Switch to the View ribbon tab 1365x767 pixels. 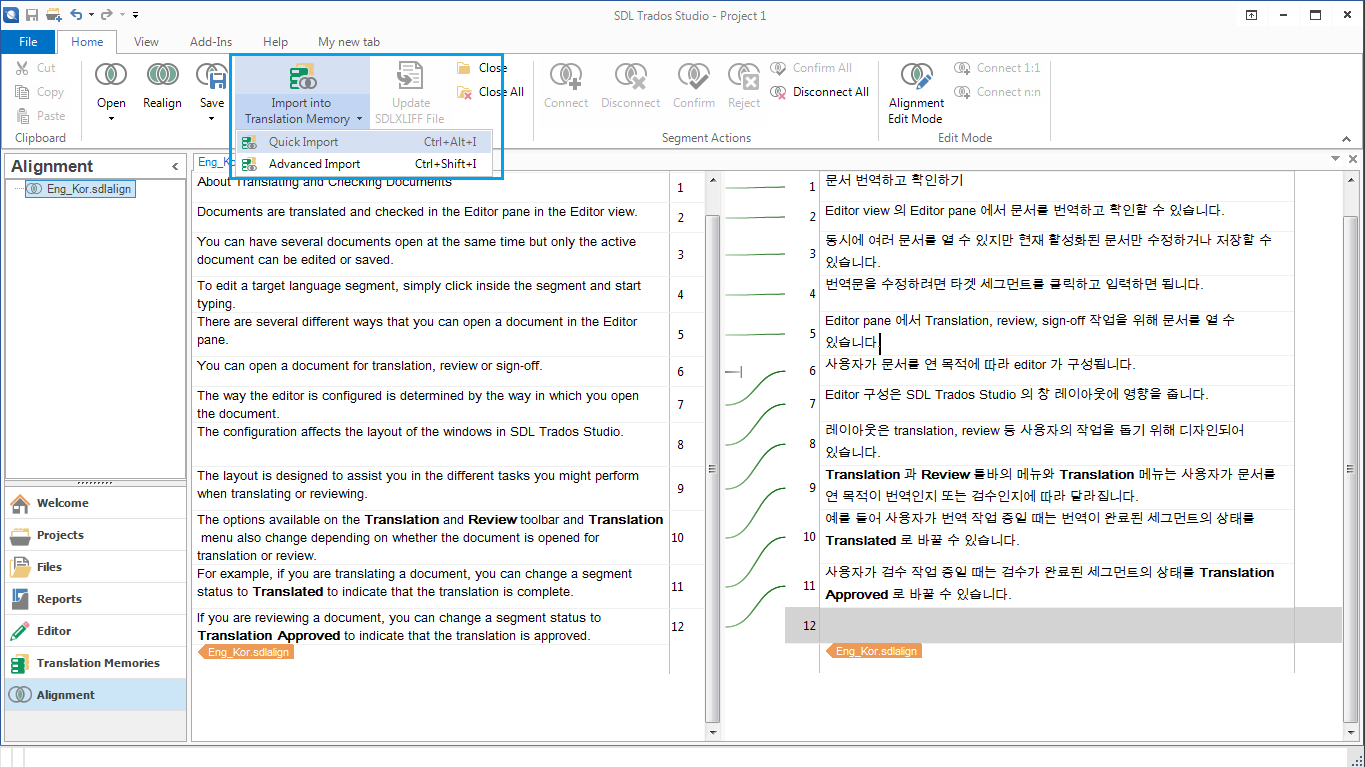point(146,42)
